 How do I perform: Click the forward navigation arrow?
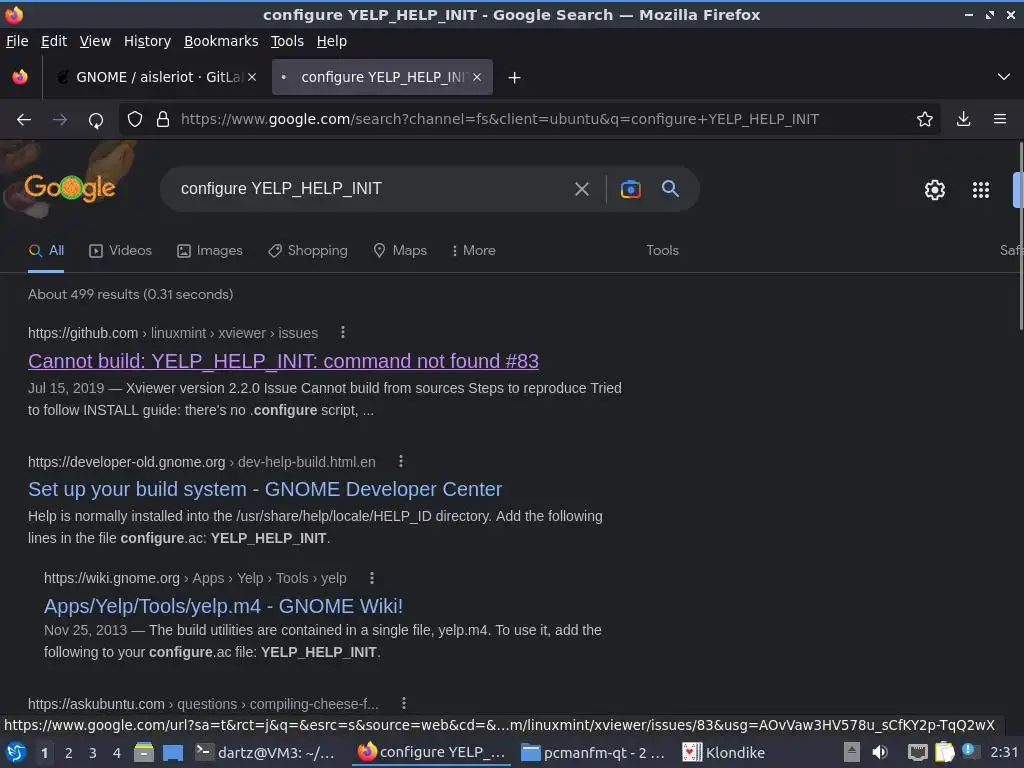[60, 120]
